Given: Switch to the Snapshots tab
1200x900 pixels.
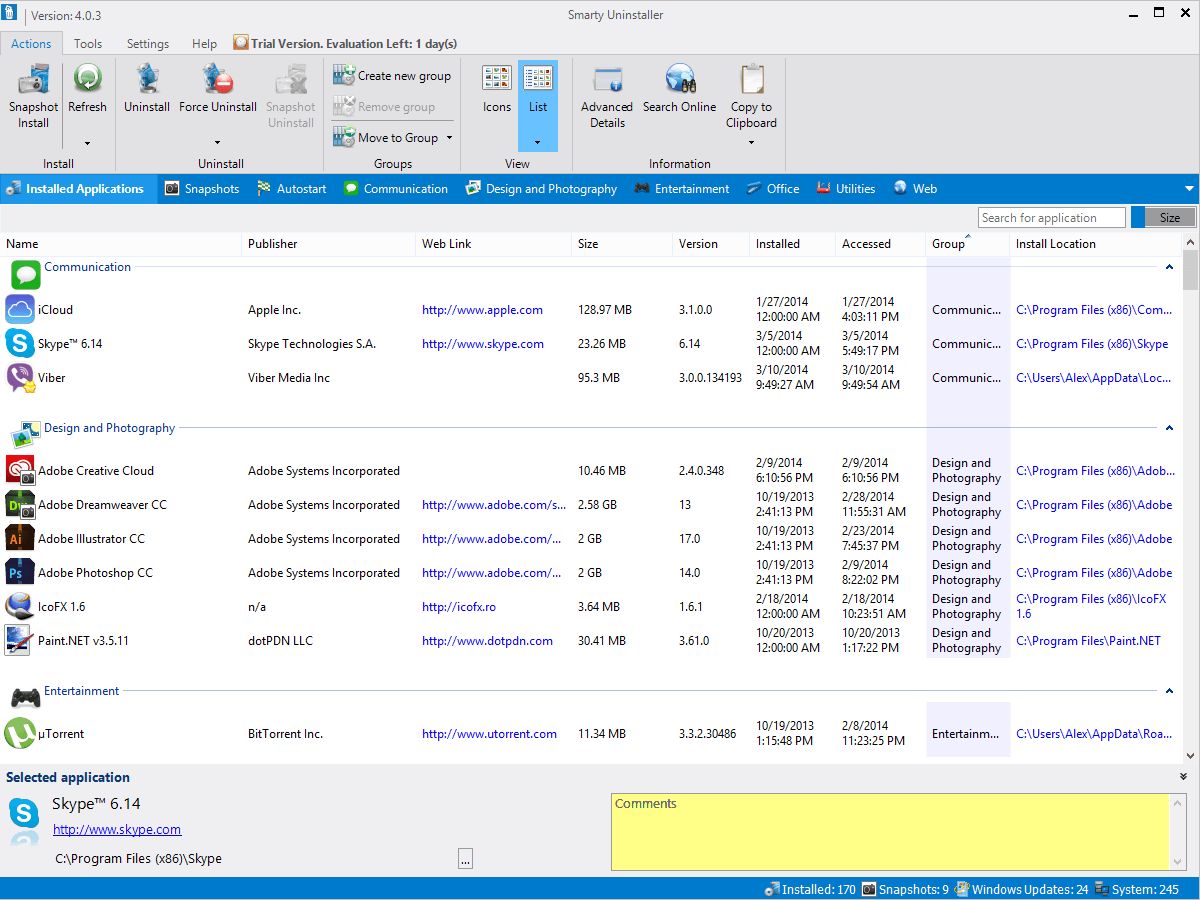Looking at the screenshot, I should pyautogui.click(x=202, y=188).
